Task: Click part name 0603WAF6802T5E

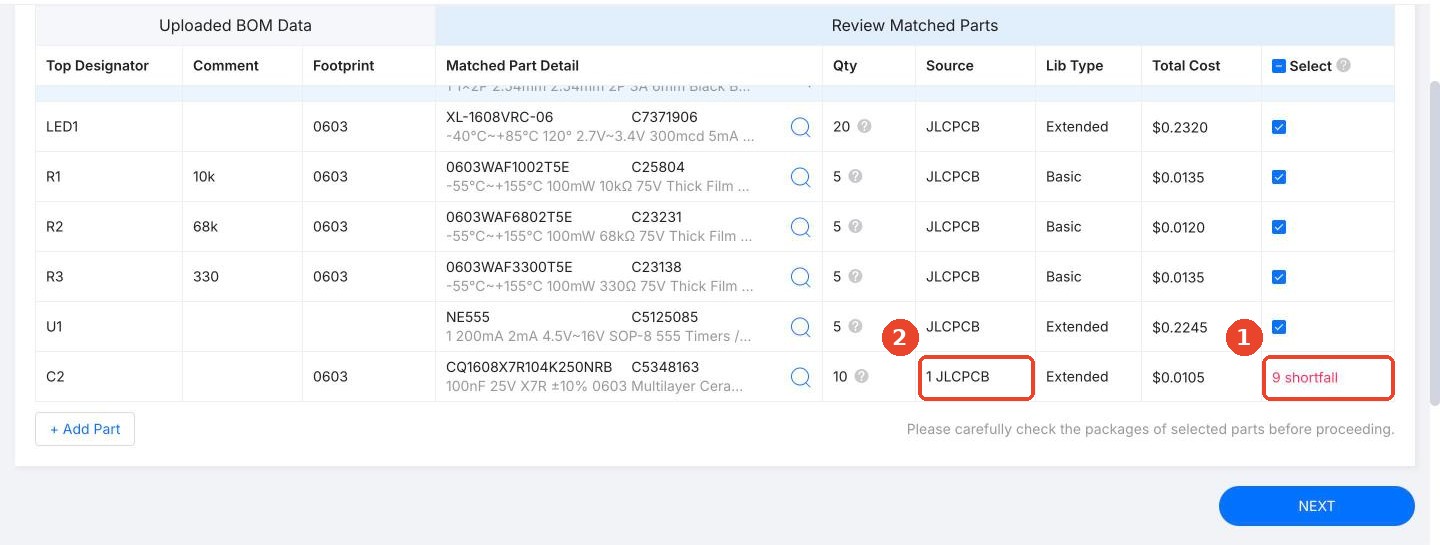Action: [x=509, y=217]
